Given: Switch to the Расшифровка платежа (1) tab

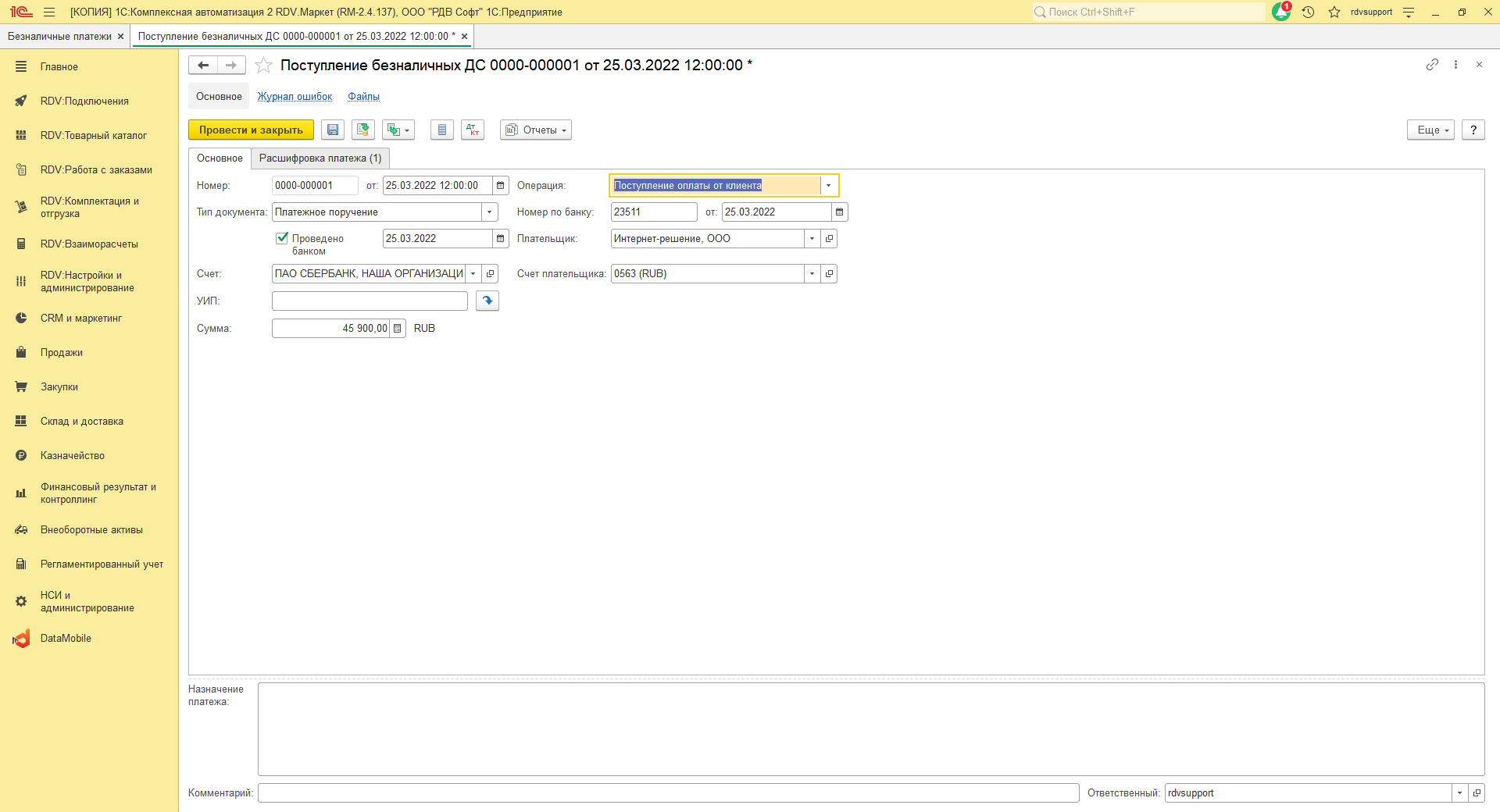Looking at the screenshot, I should (x=320, y=158).
